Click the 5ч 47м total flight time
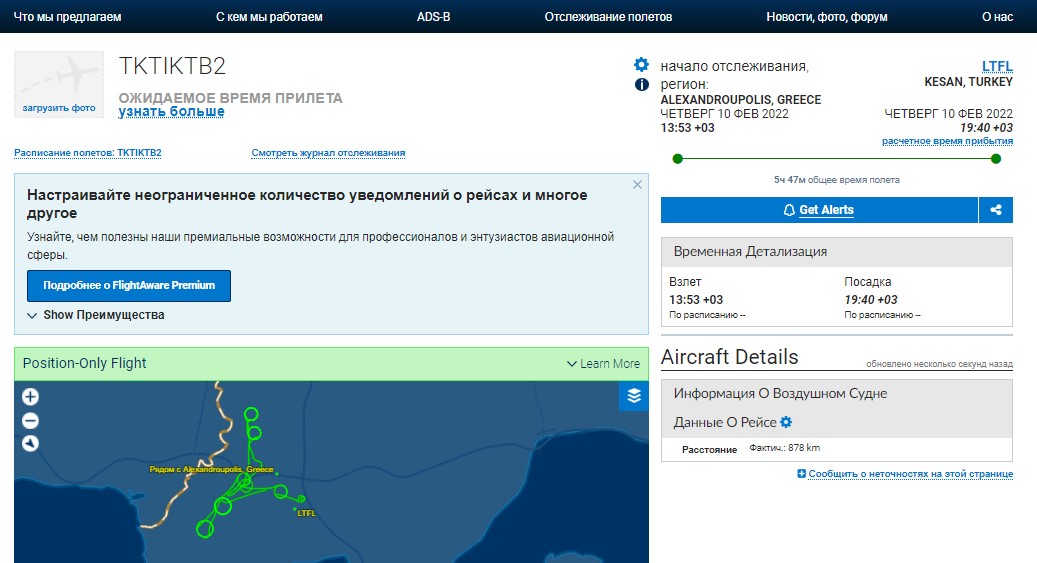Viewport: 1037px width, 563px height. [837, 180]
